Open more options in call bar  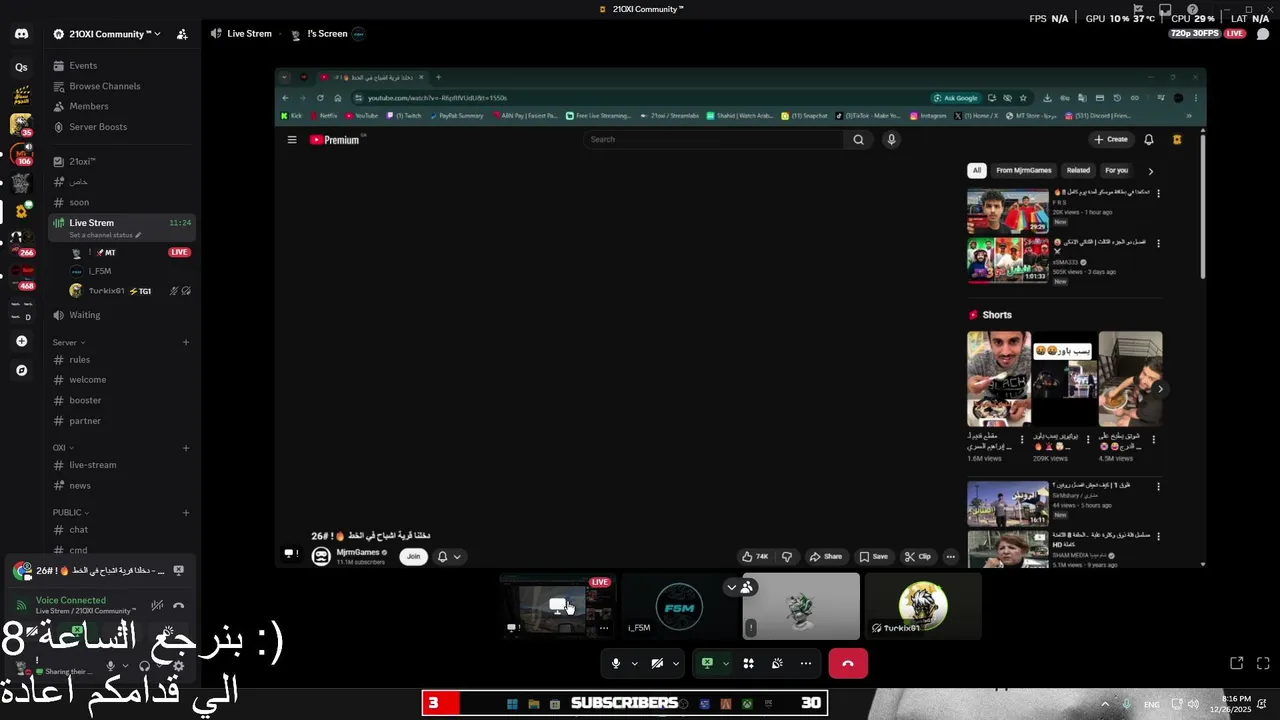coord(806,663)
